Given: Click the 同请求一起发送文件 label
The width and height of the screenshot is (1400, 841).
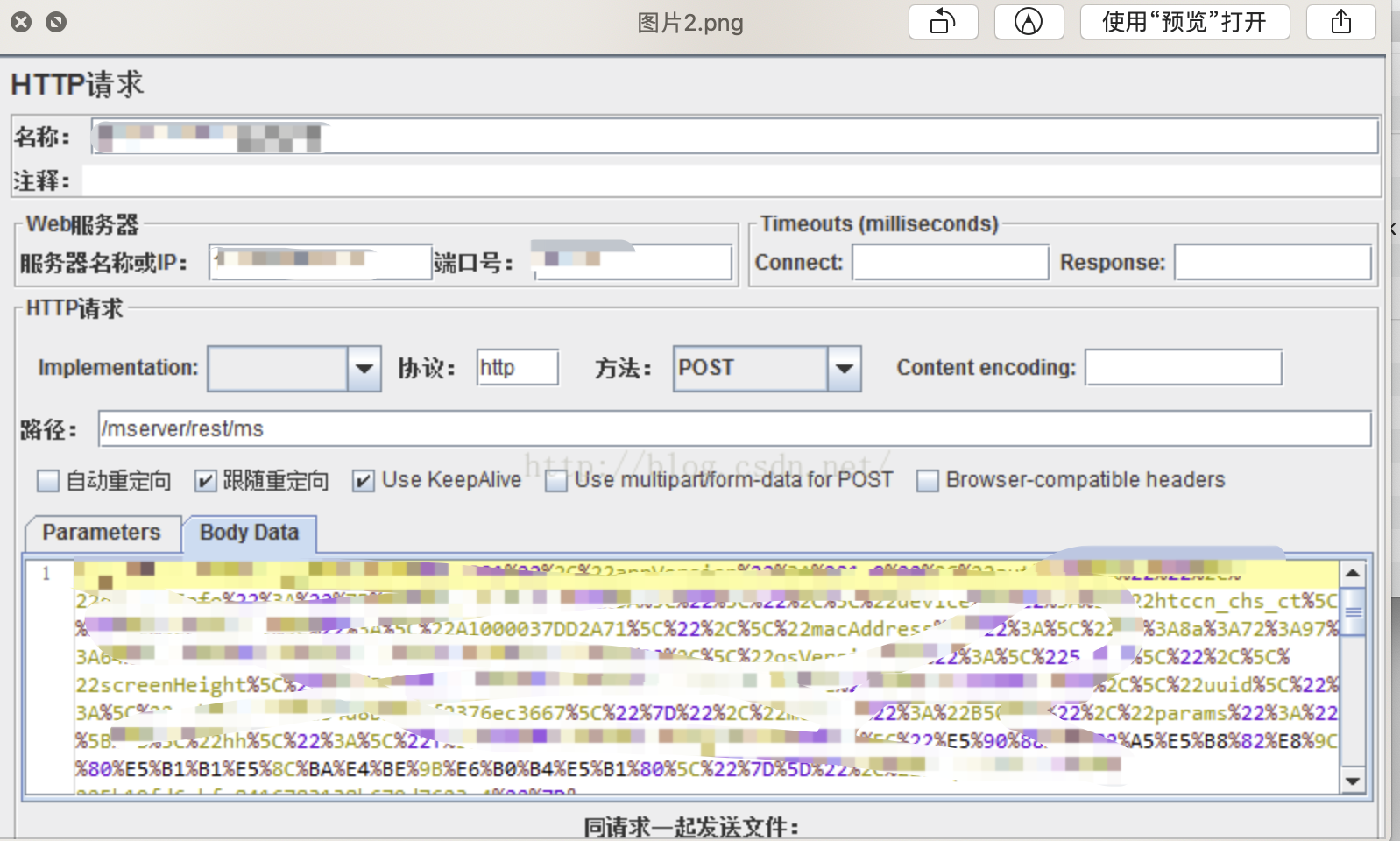Looking at the screenshot, I should [692, 827].
